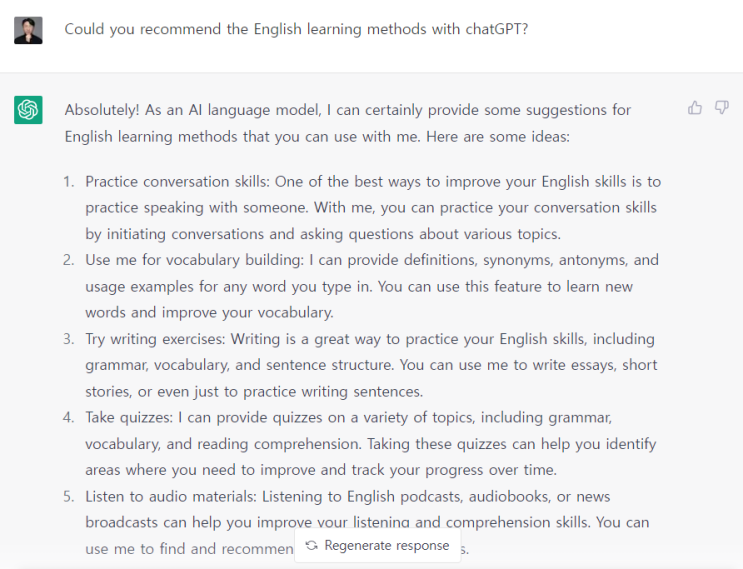Select the 'Try writing exercises' heading text
The height and width of the screenshot is (569, 743).
pos(154,339)
